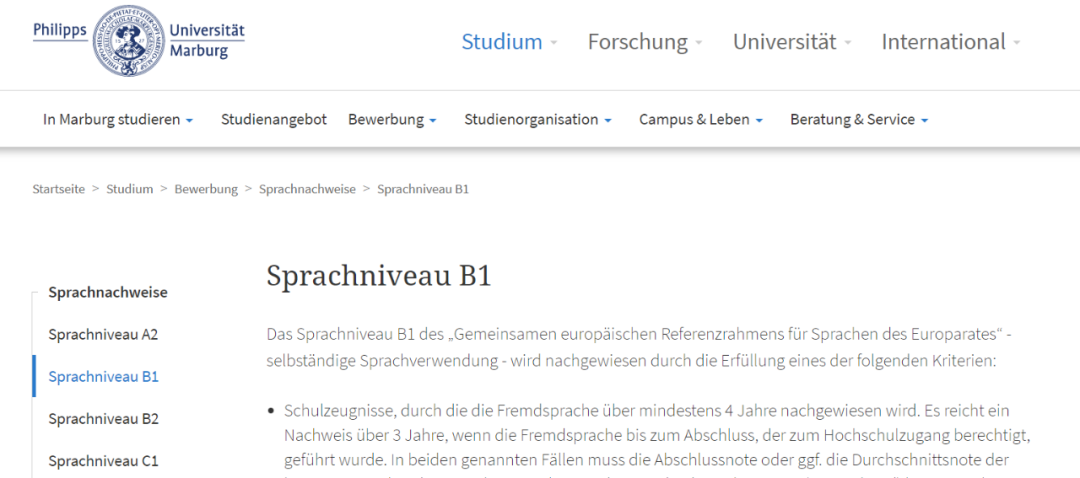Go to the Studienangebot page
The image size is (1080, 478).
[274, 119]
